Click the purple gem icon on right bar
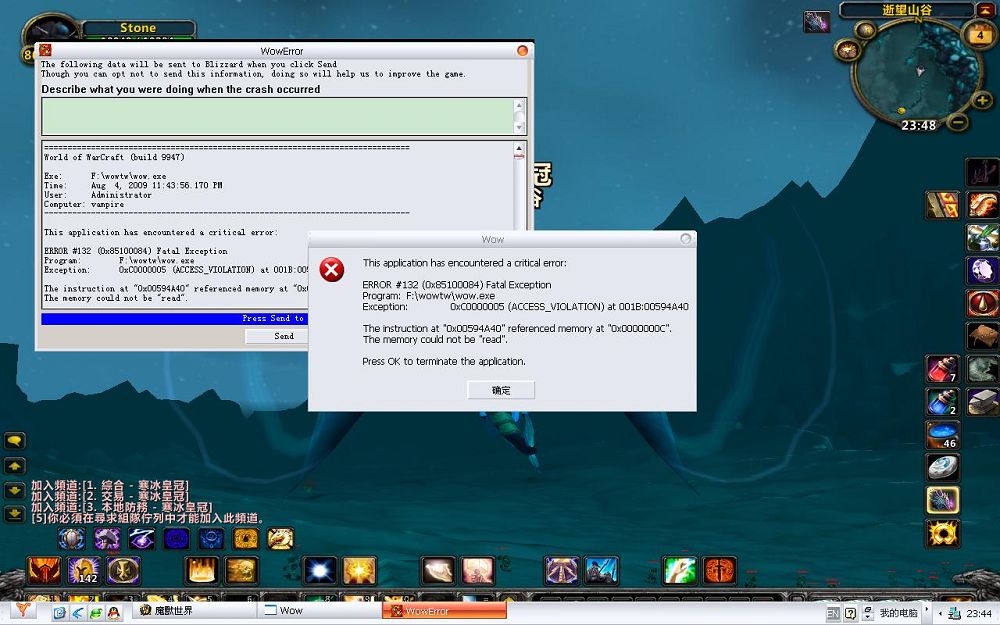This screenshot has width=1000, height=625. coord(982,270)
